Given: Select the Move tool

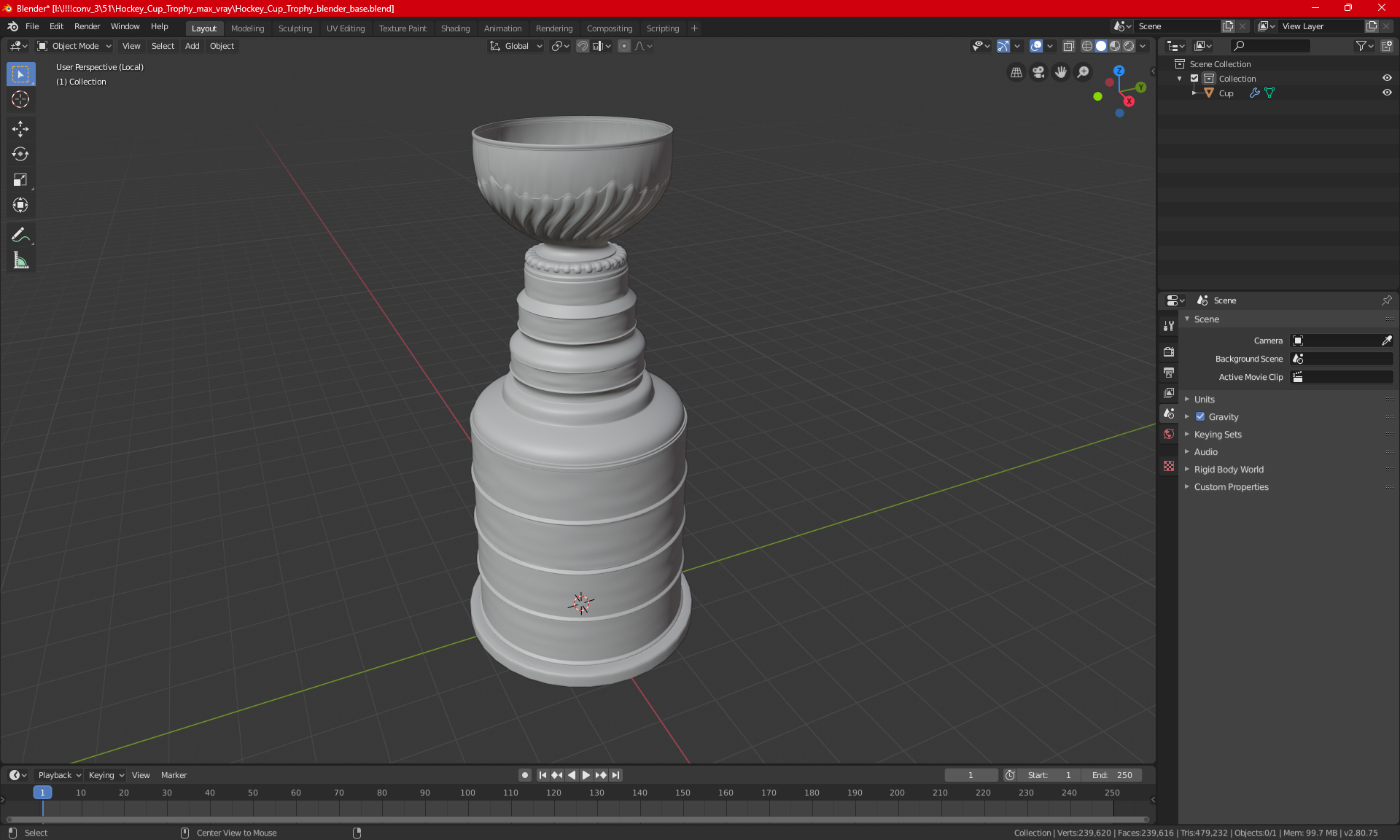Looking at the screenshot, I should 20,129.
